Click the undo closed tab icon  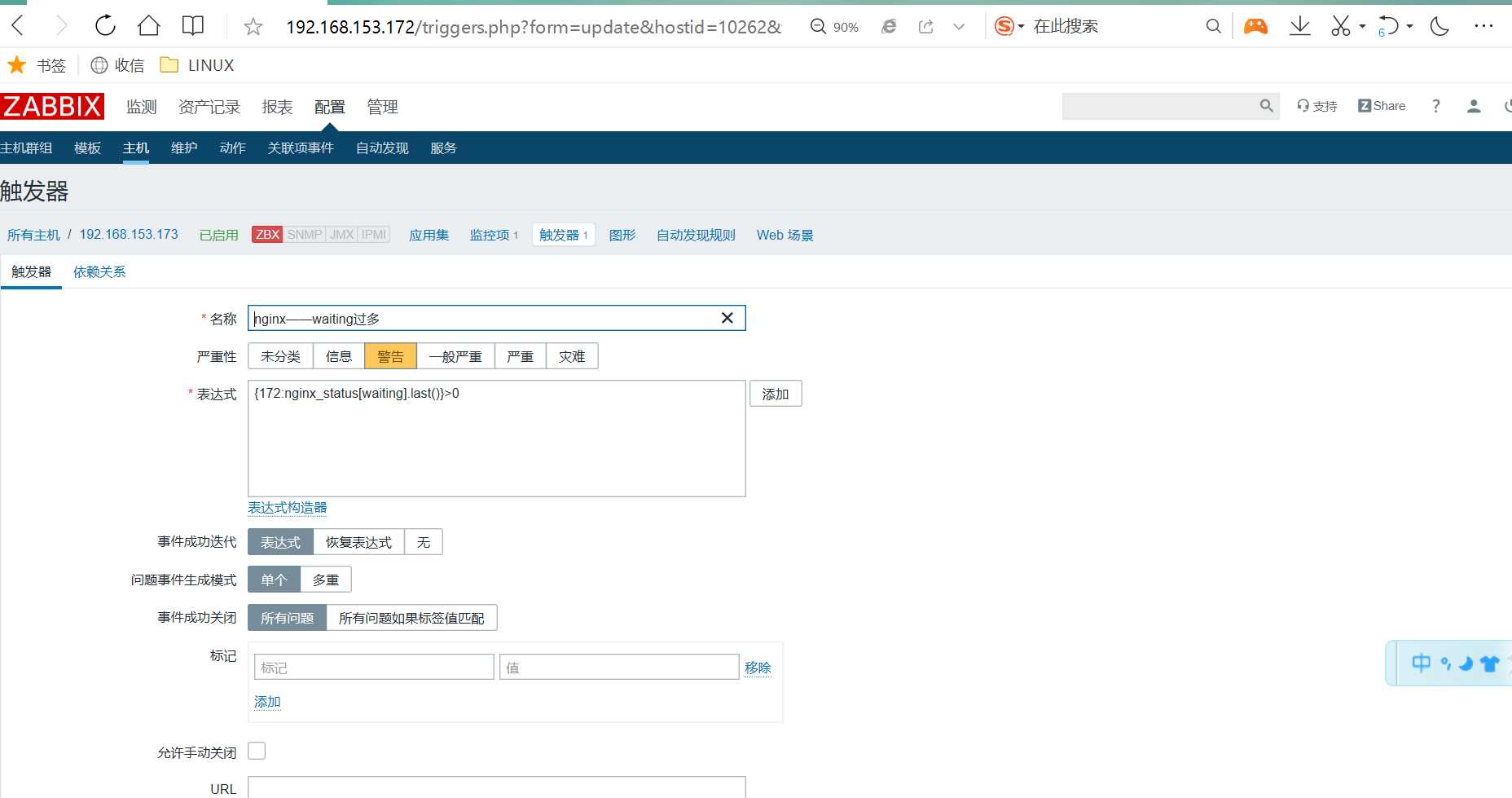[1388, 27]
